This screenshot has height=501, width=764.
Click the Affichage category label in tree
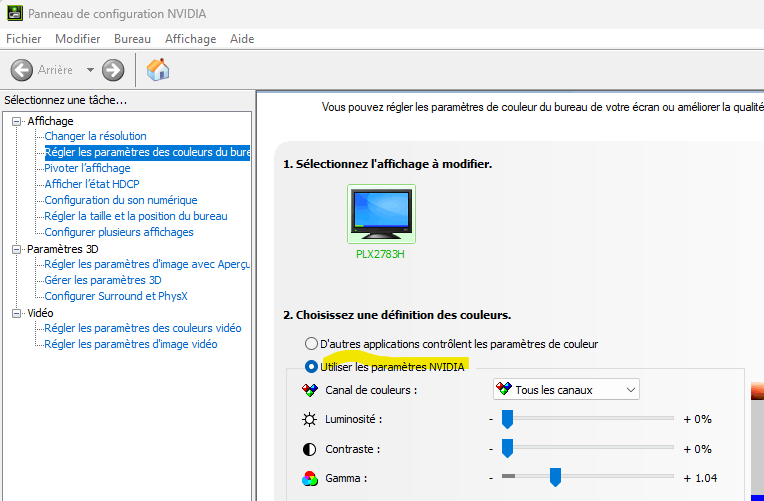(50, 121)
